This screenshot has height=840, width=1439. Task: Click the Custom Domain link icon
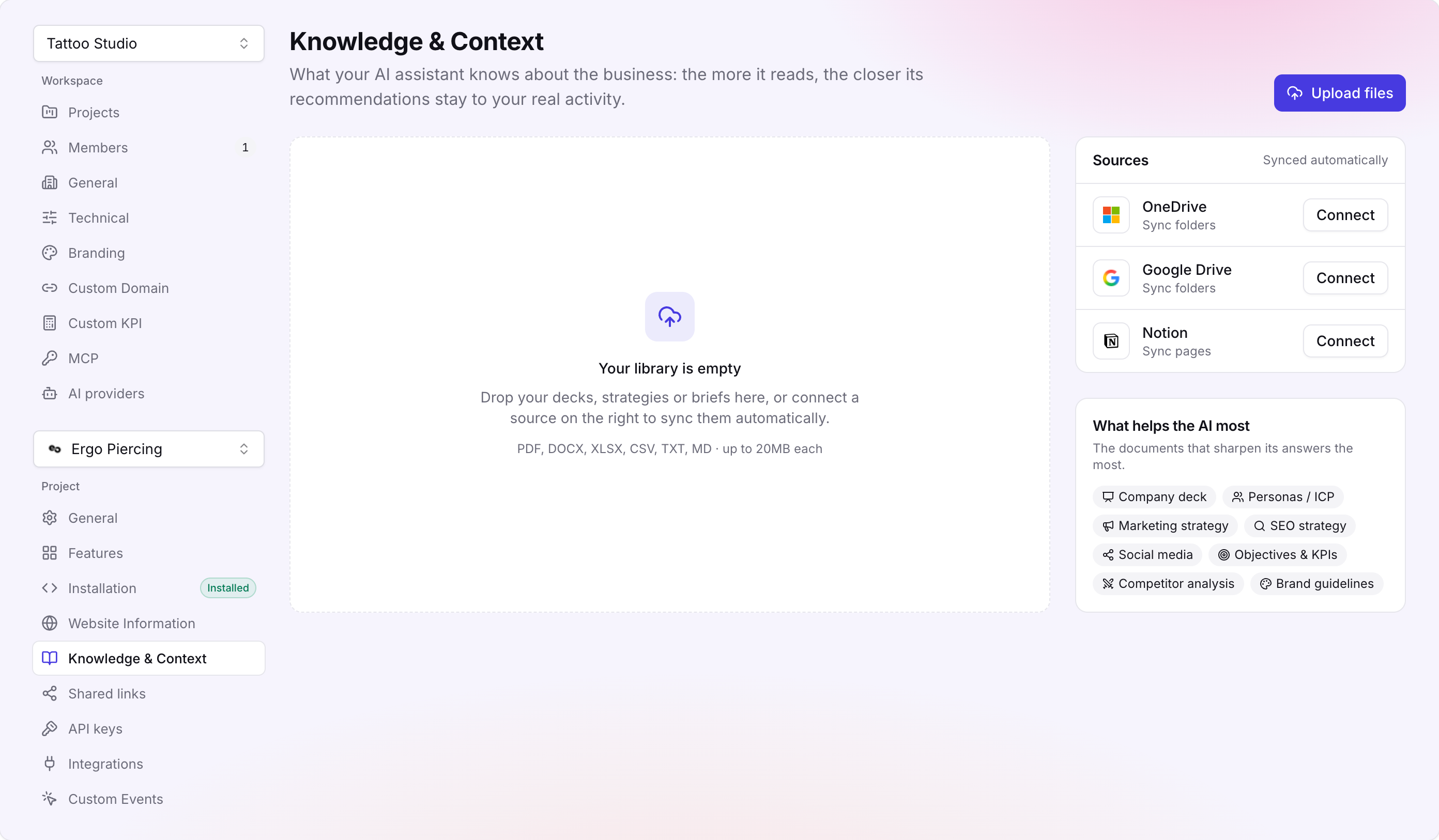coord(50,288)
